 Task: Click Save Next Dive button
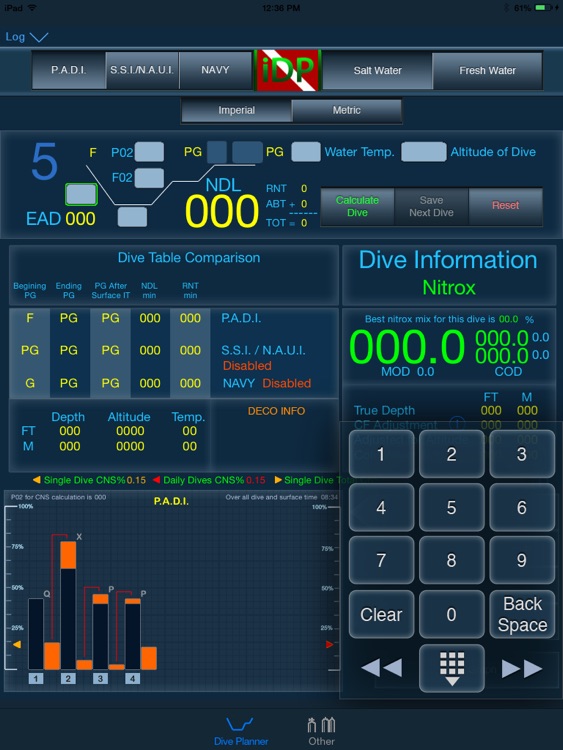click(x=431, y=206)
